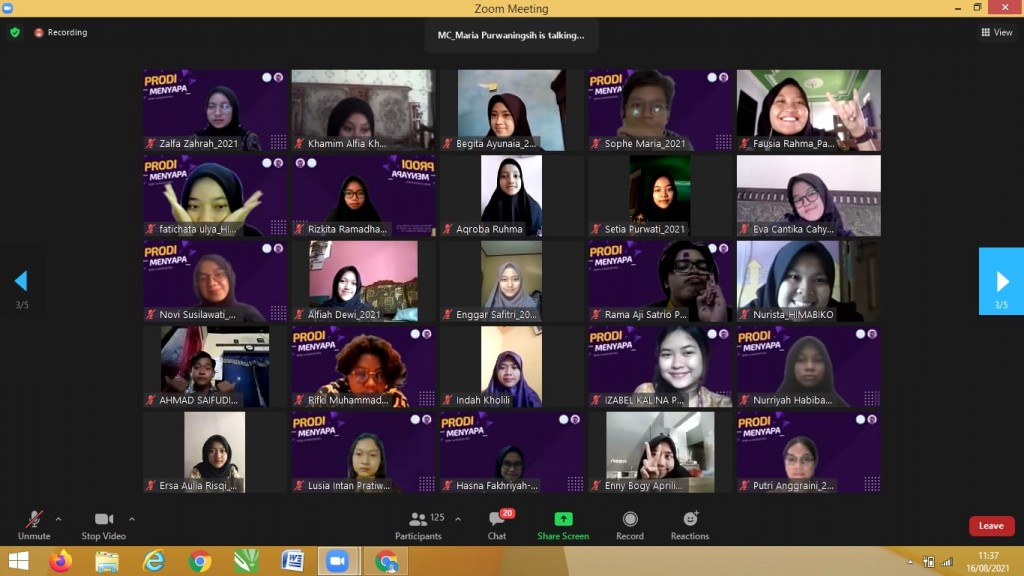Viewport: 1024px width, 576px height.
Task: Expand video options arrow next to Stop Video
Action: (x=132, y=519)
